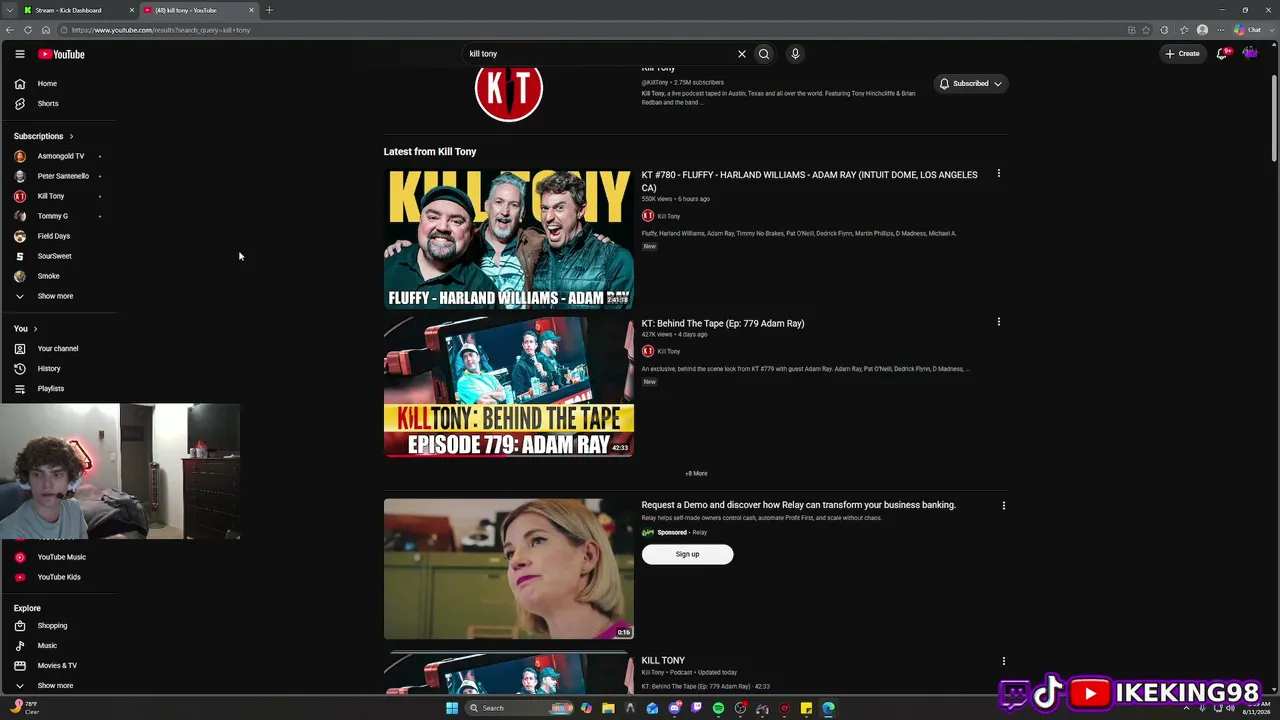
Task: Open the Windows Start menu
Action: pos(452,708)
